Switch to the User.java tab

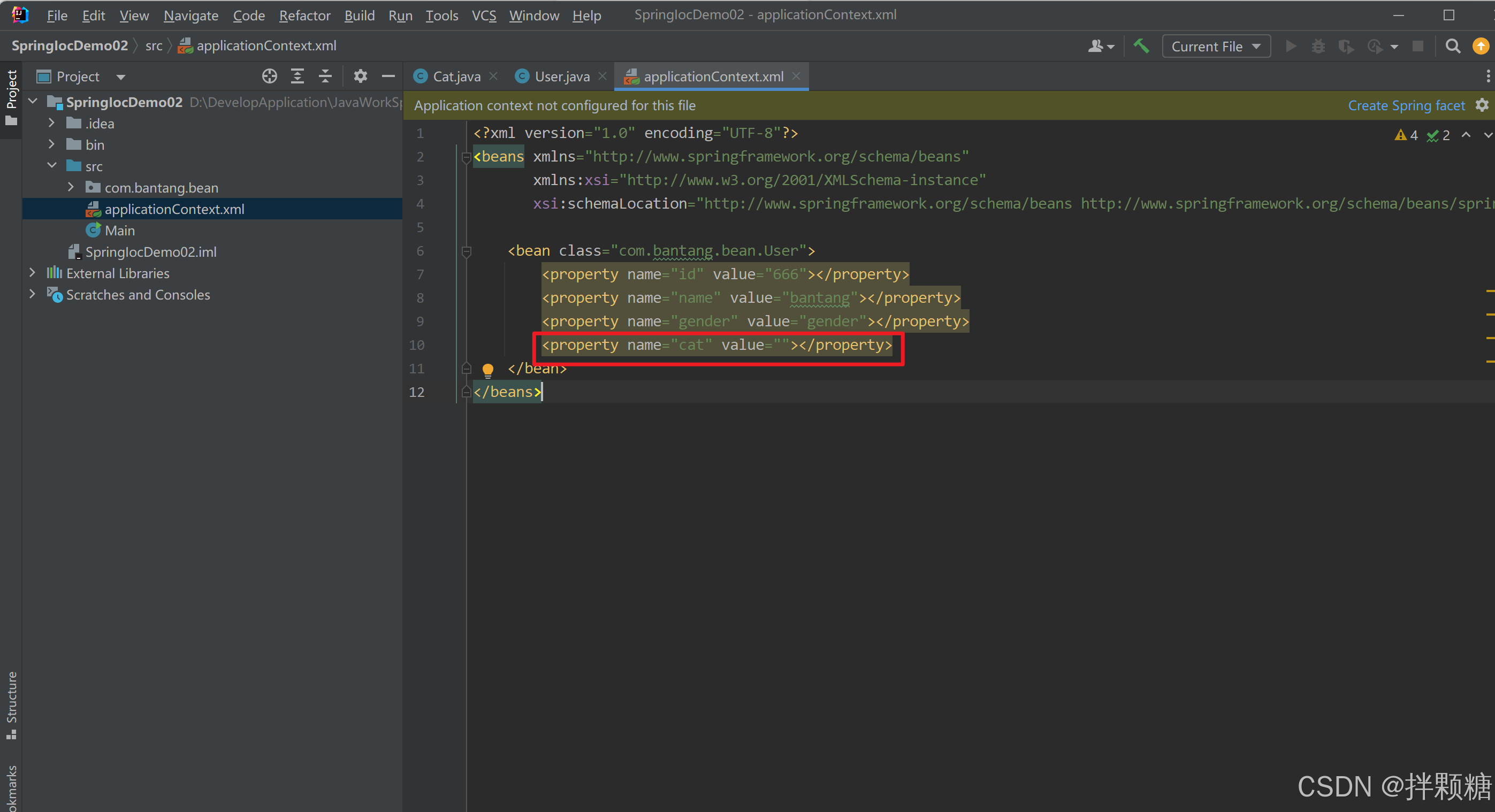click(x=561, y=76)
